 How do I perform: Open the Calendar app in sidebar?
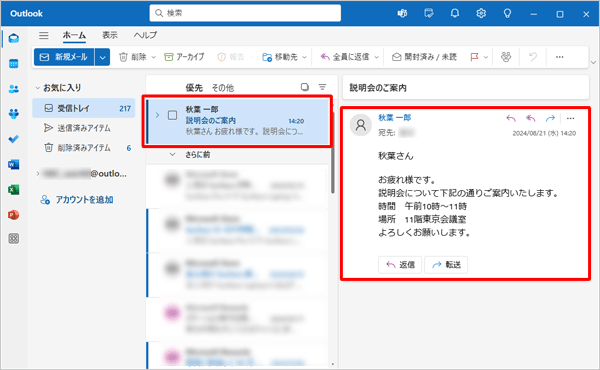point(14,64)
